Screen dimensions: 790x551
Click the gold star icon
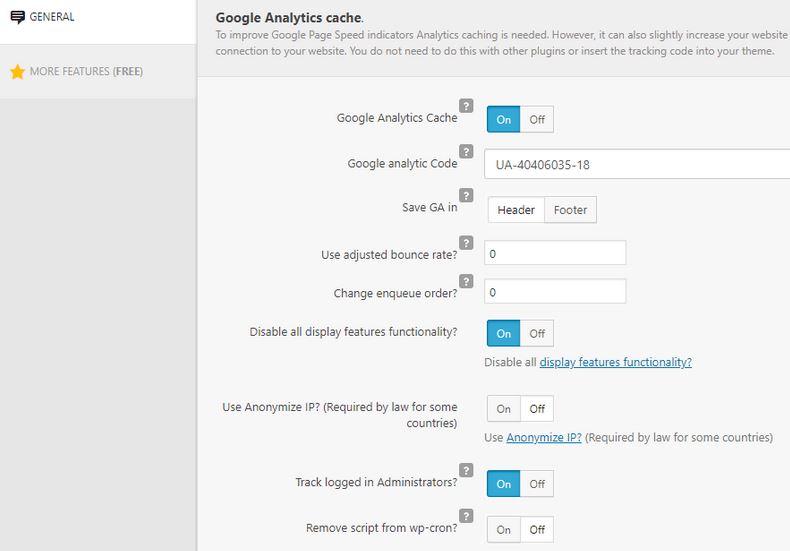[18, 72]
